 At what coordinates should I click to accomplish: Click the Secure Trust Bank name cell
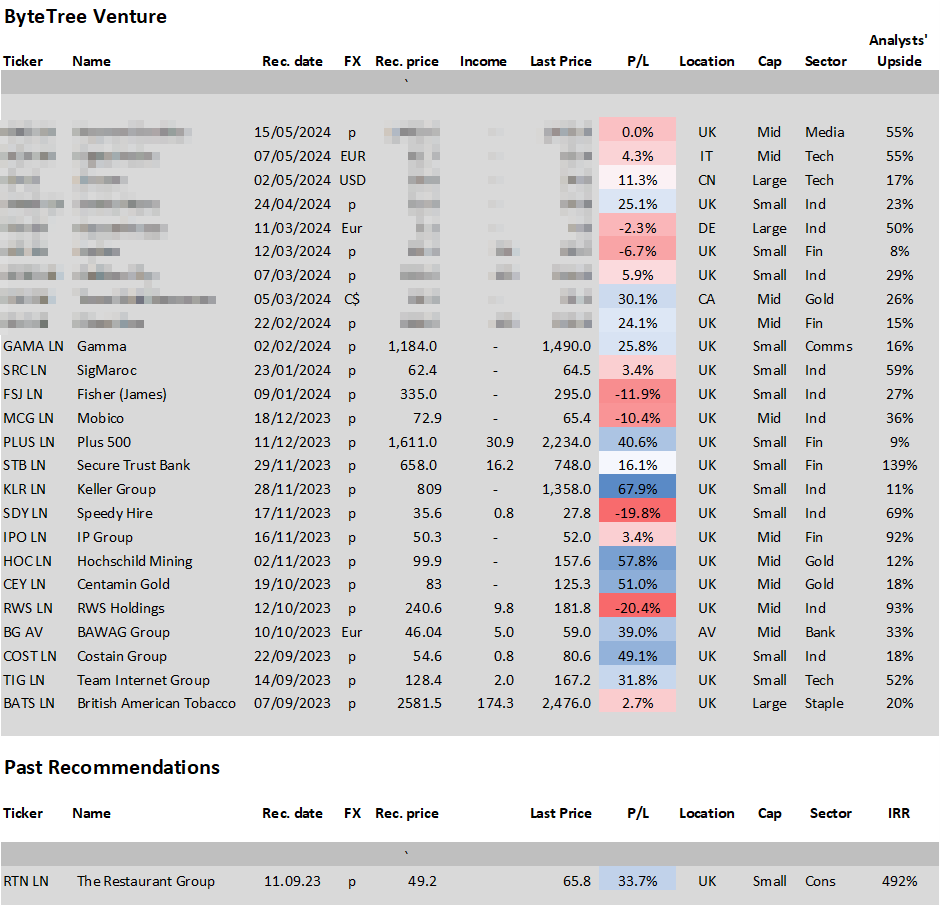pos(133,465)
